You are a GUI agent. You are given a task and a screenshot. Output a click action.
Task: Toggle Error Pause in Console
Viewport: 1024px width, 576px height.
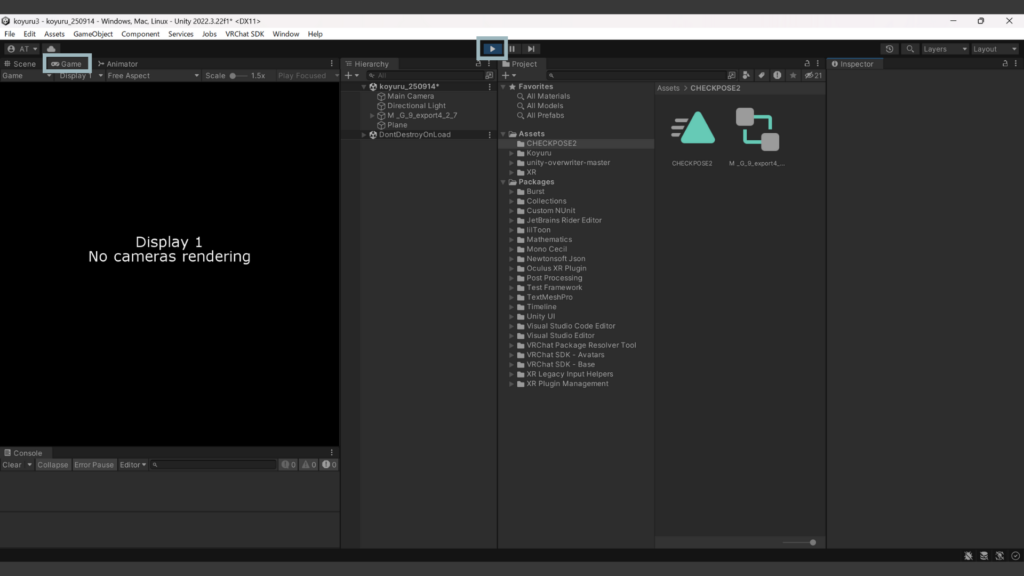click(x=94, y=465)
